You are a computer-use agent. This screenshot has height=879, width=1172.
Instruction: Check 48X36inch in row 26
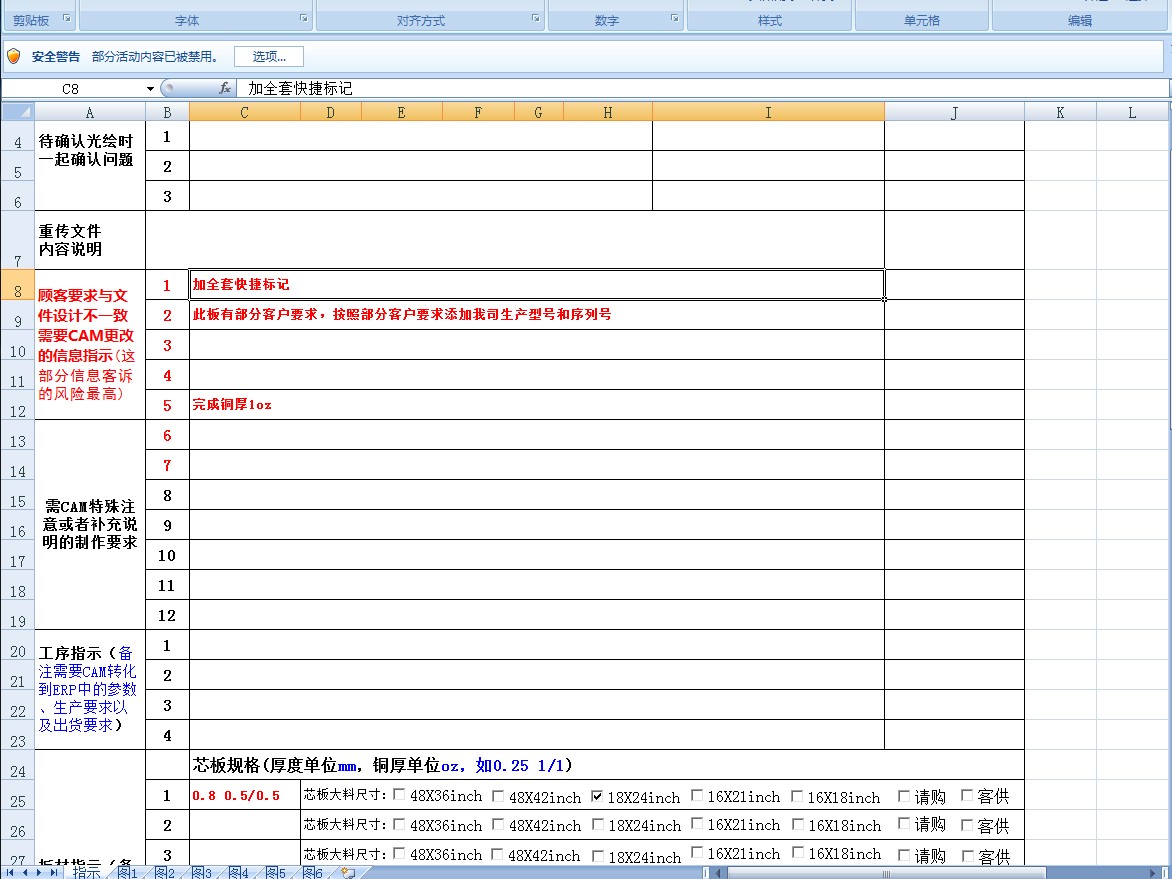399,824
